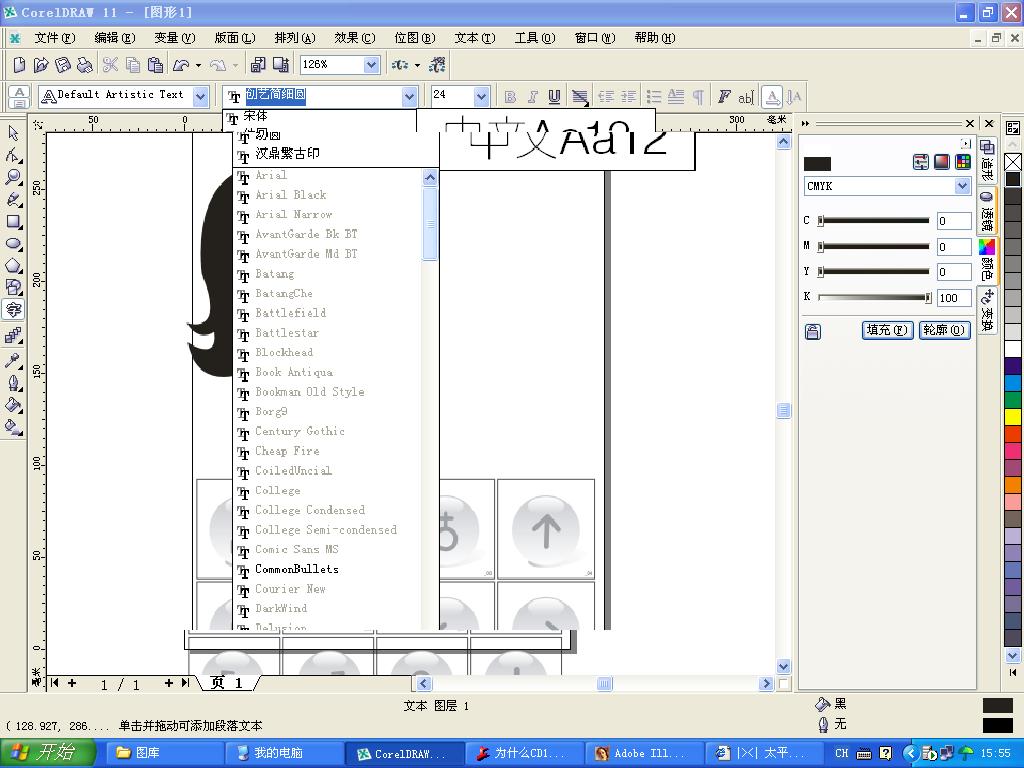The width and height of the screenshot is (1024, 768).
Task: Click the Paste icon
Action: [155, 65]
